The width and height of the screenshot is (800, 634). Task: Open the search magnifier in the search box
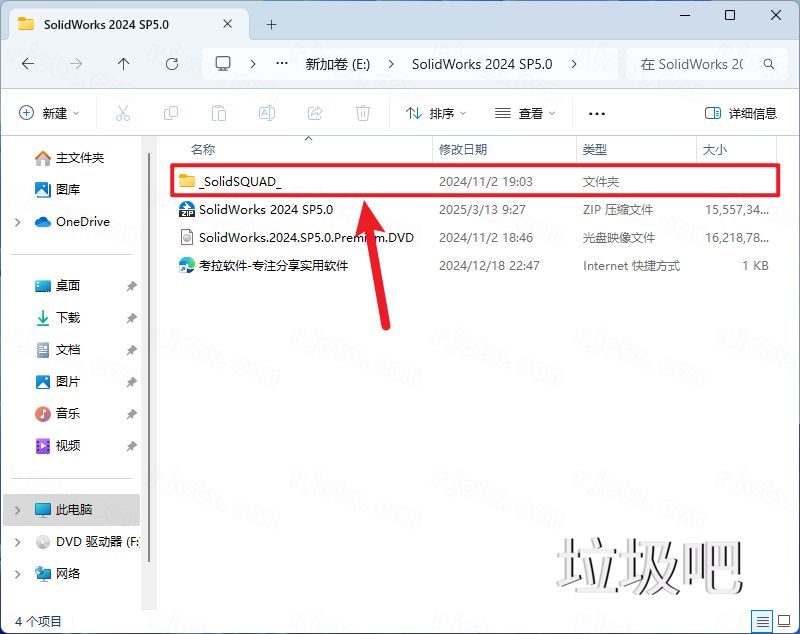[769, 63]
